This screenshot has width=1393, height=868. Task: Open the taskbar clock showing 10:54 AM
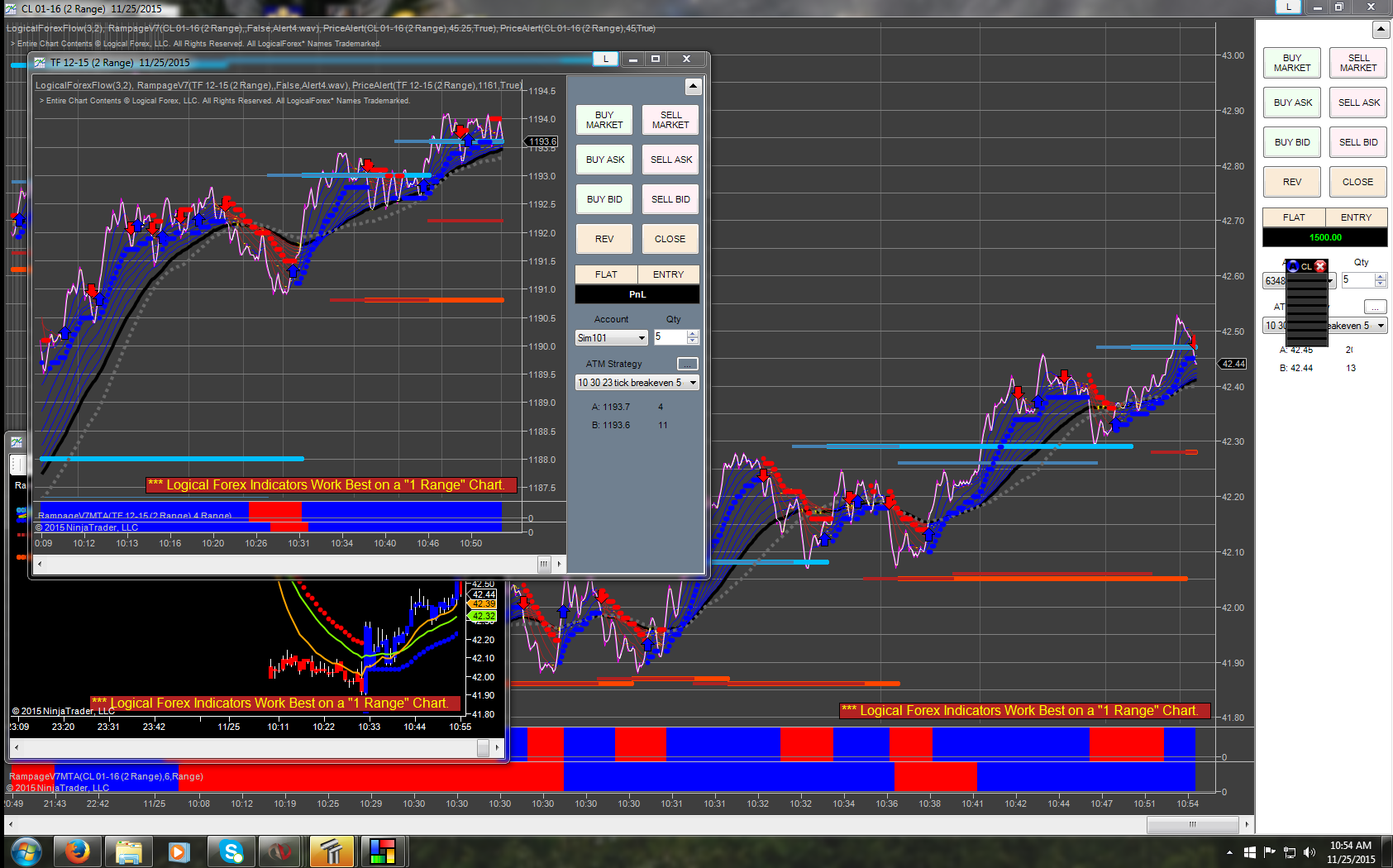click(x=1351, y=852)
